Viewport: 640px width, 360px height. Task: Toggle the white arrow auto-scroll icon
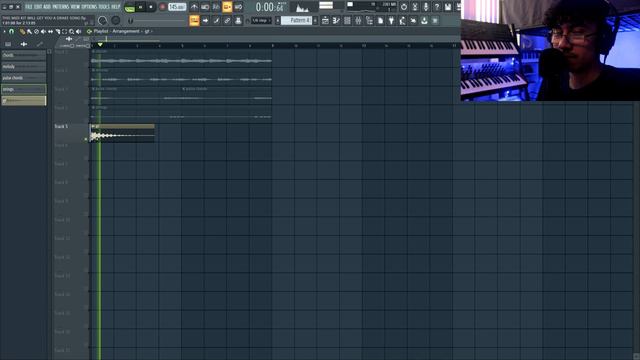point(205,20)
